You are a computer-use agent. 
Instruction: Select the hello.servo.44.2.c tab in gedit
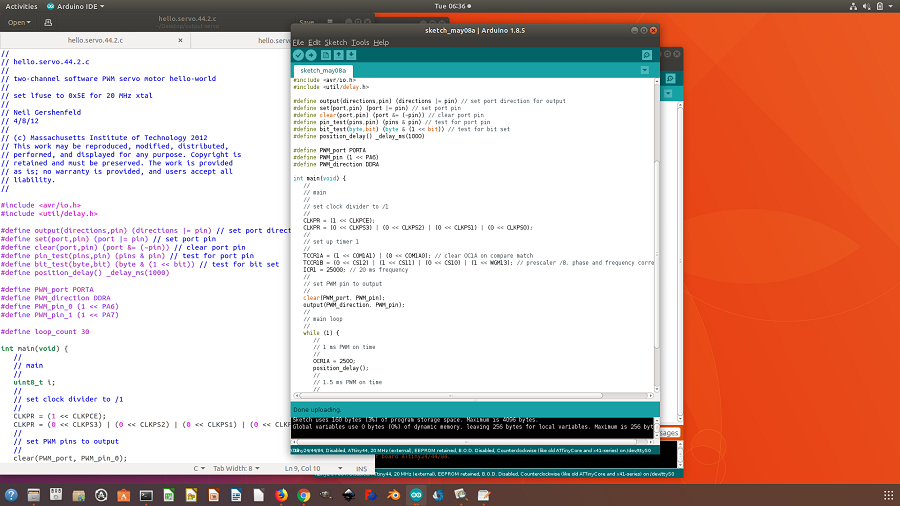pos(95,40)
